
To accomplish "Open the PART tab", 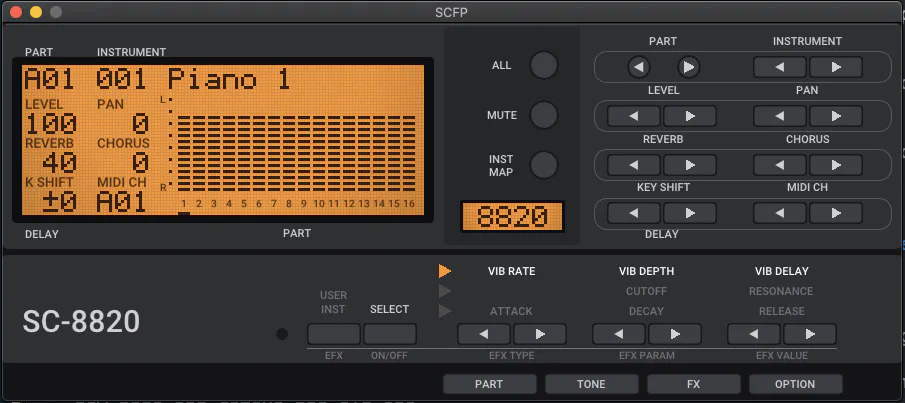I will point(489,384).
